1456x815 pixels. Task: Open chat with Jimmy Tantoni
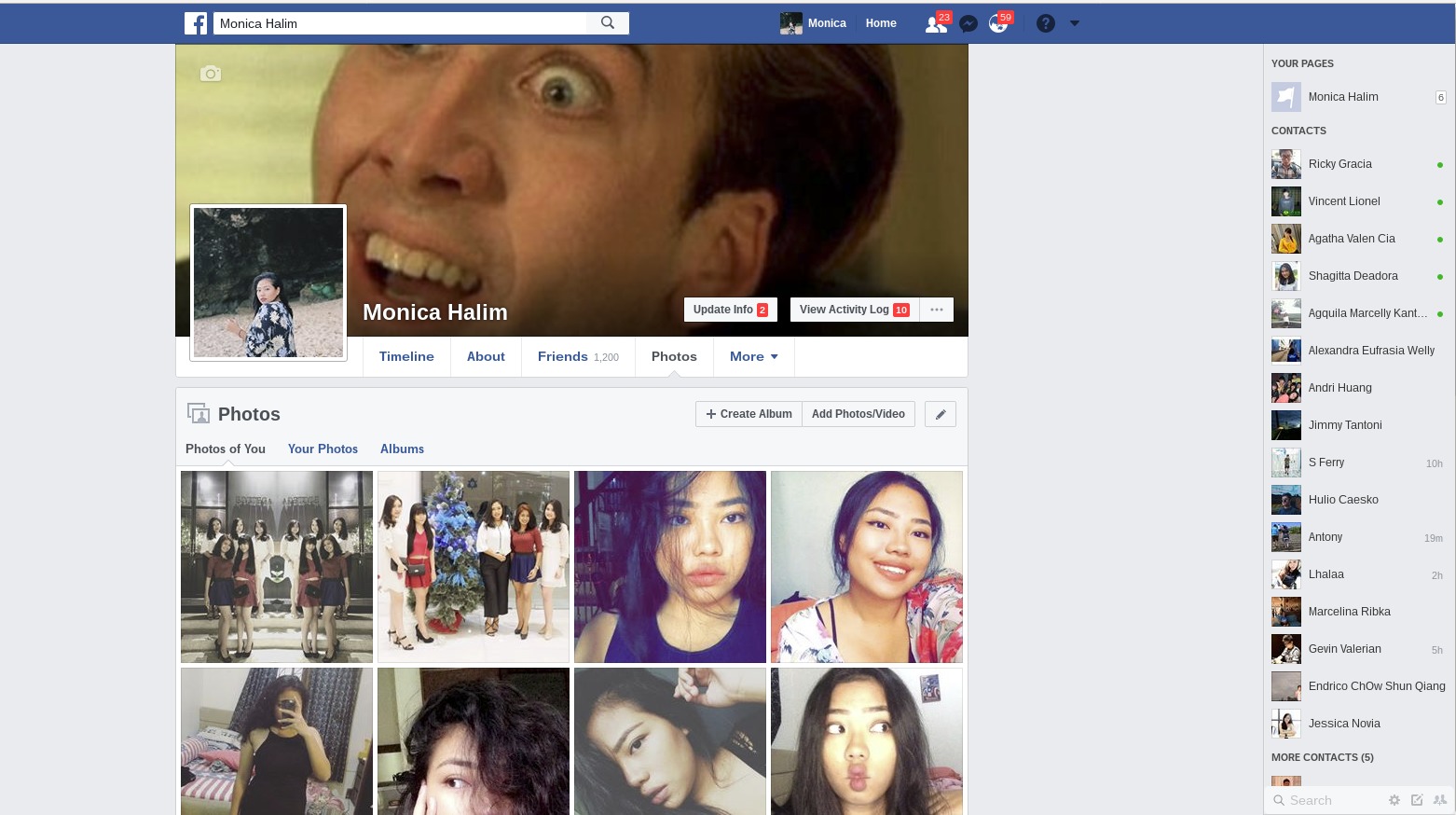[x=1358, y=425]
